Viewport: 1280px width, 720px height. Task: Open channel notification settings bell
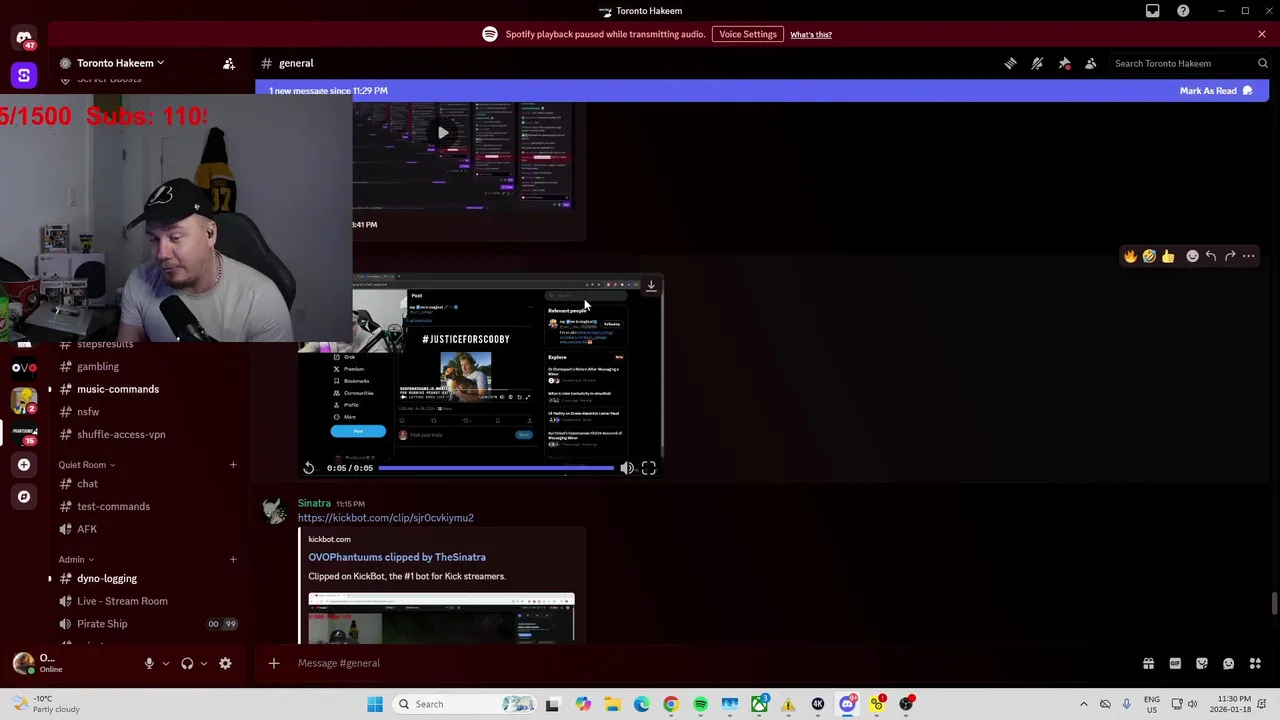[1037, 63]
